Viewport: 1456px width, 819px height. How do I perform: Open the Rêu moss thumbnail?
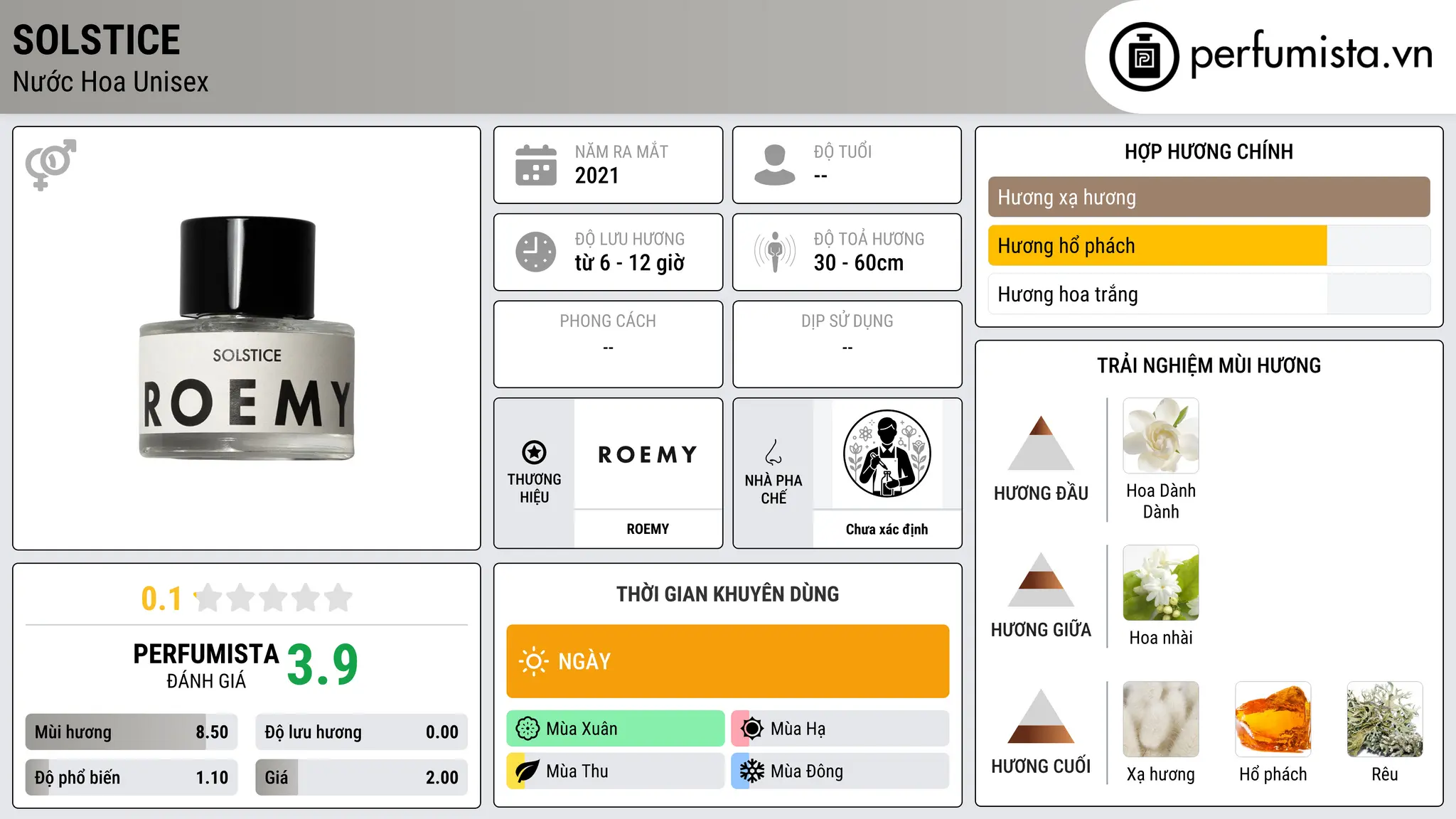(1385, 719)
